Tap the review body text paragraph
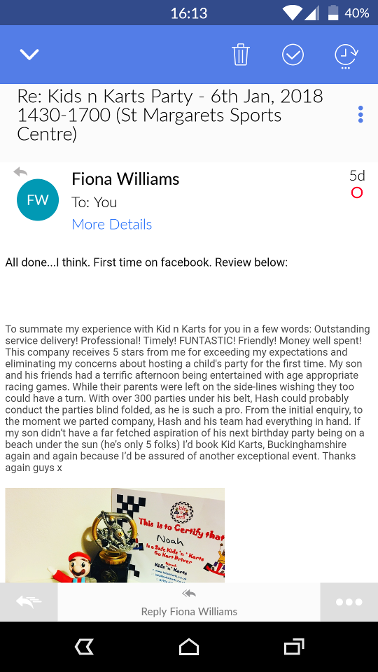 [187, 399]
